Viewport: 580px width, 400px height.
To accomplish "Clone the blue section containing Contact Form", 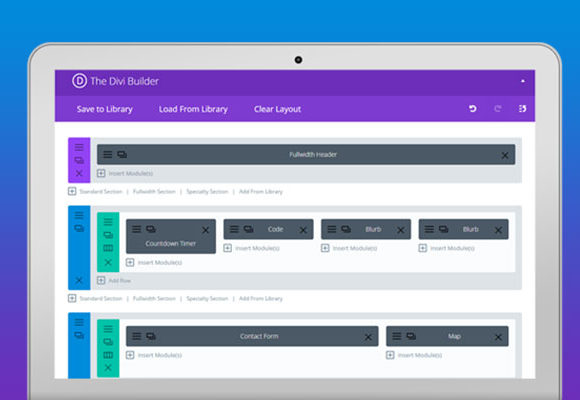I will pyautogui.click(x=79, y=335).
